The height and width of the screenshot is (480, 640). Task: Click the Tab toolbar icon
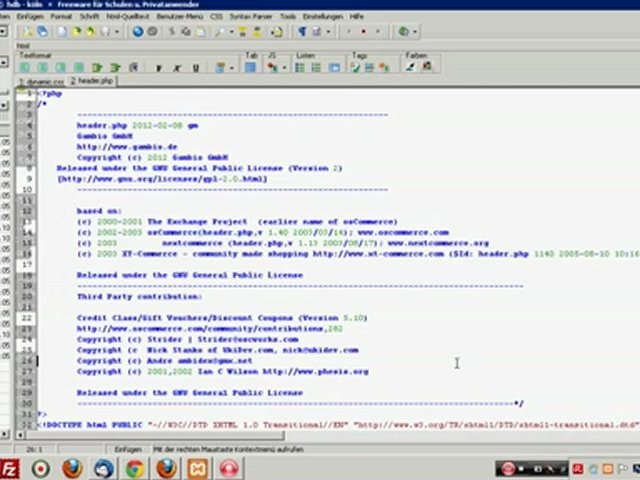pos(251,67)
